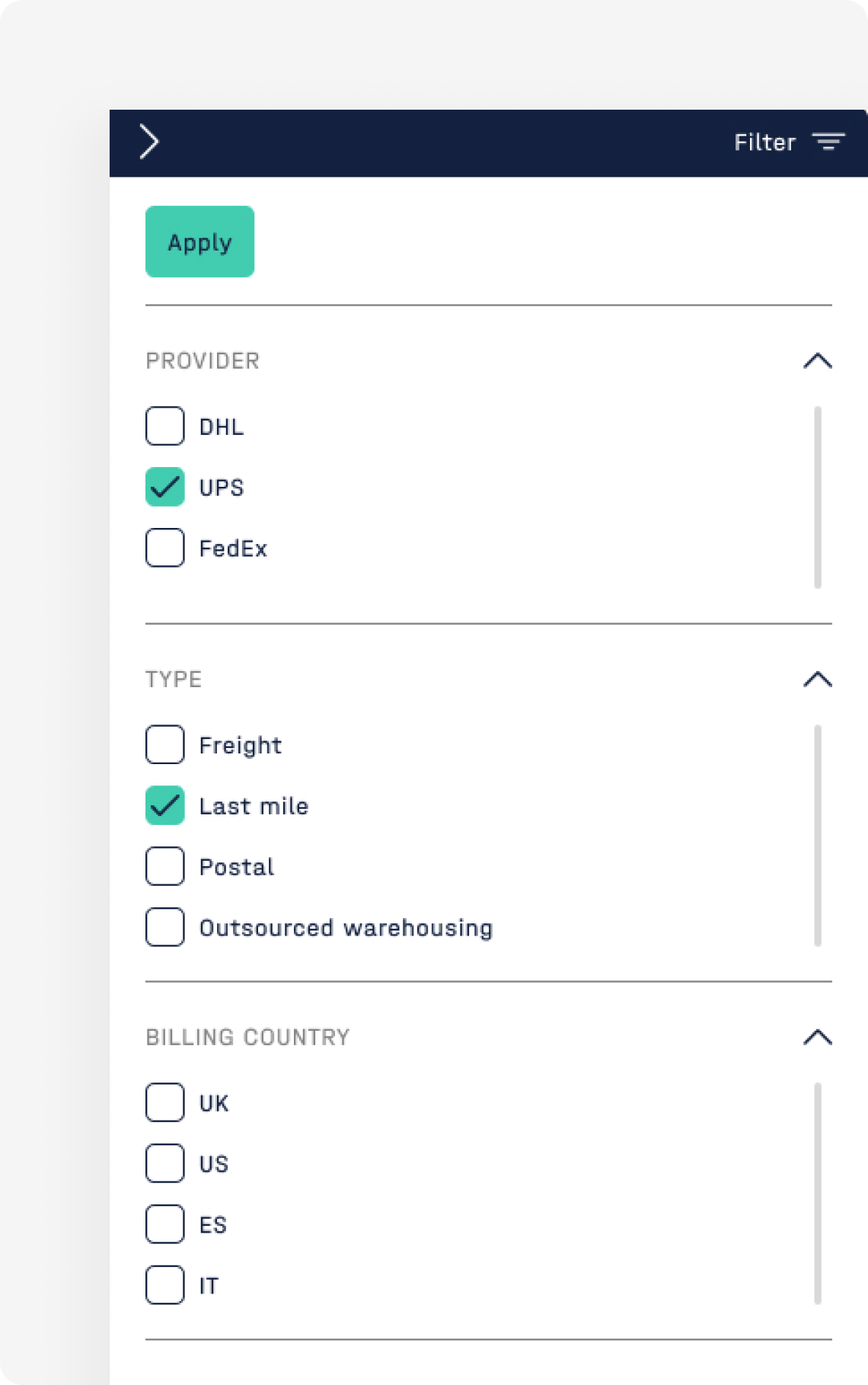
Task: Click the Billing Country list scrollbar
Action: (818, 1194)
